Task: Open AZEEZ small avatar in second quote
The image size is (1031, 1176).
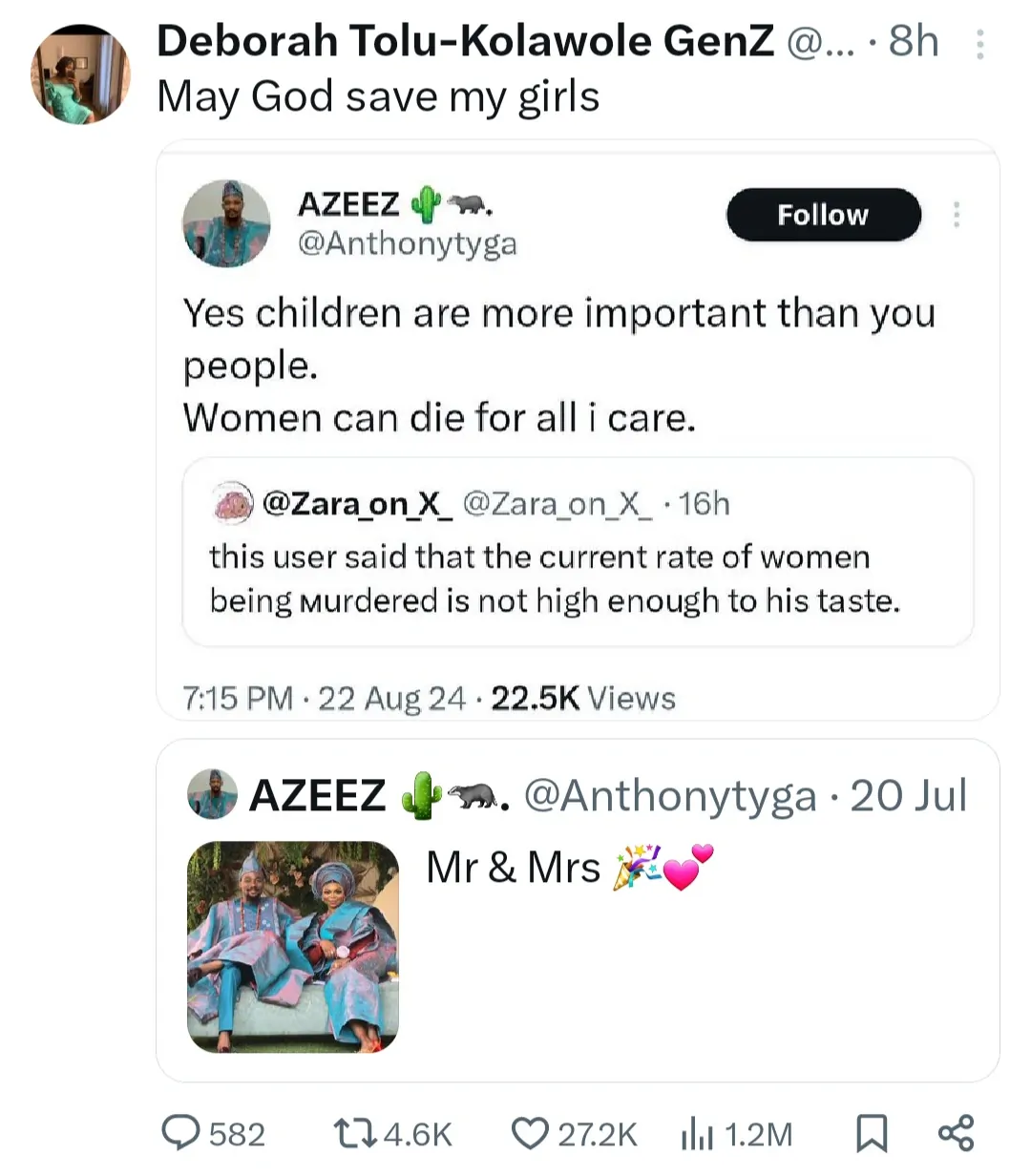Action: (211, 795)
